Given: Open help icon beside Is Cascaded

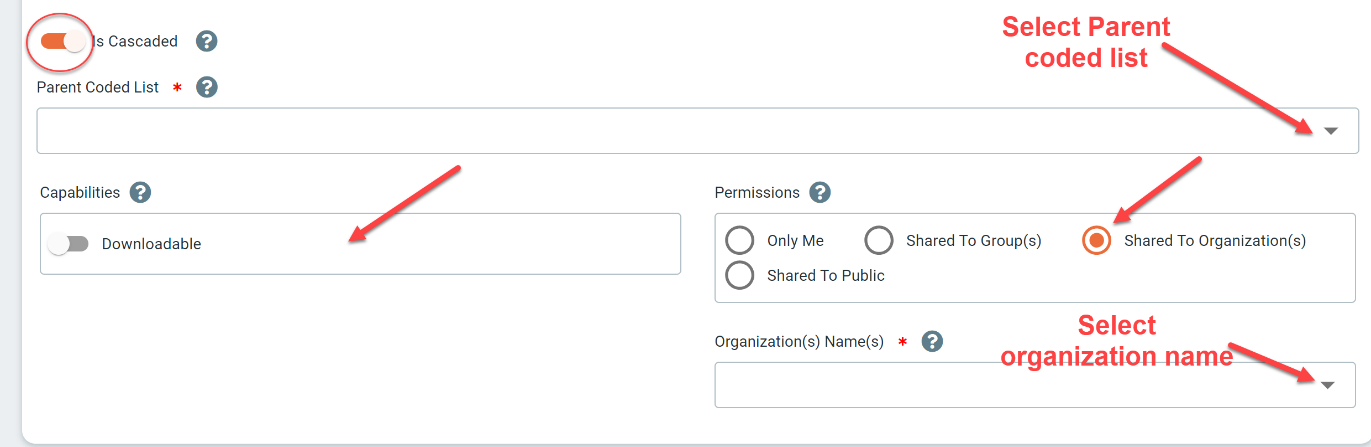Looking at the screenshot, I should (x=206, y=41).
